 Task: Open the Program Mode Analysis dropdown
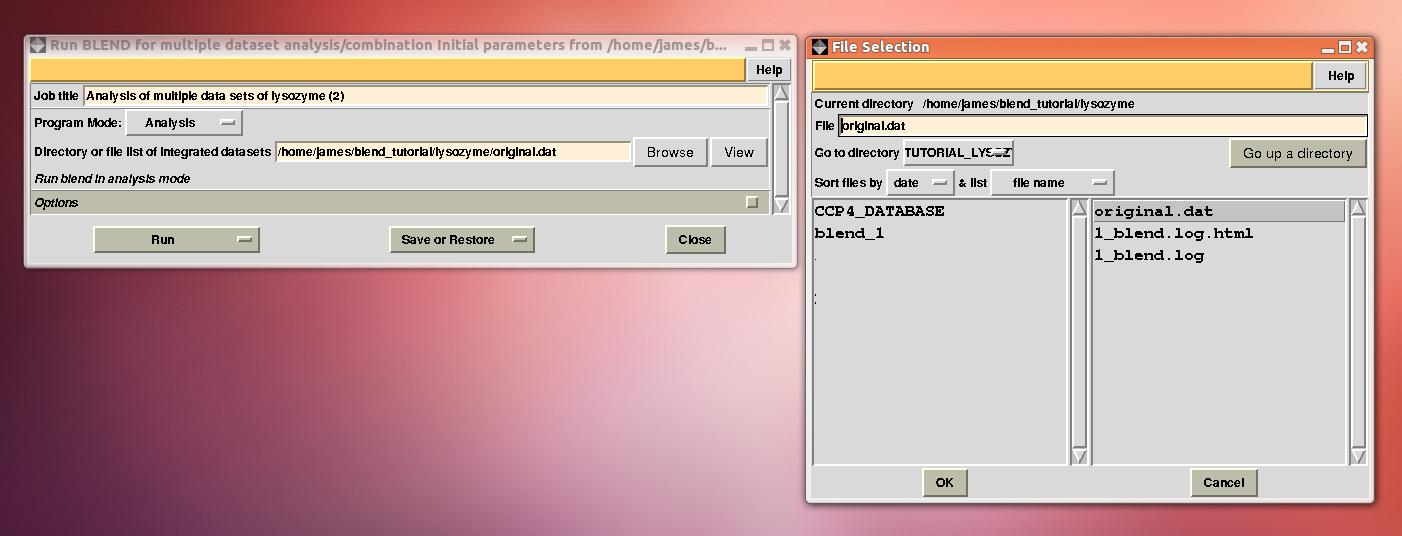point(184,123)
